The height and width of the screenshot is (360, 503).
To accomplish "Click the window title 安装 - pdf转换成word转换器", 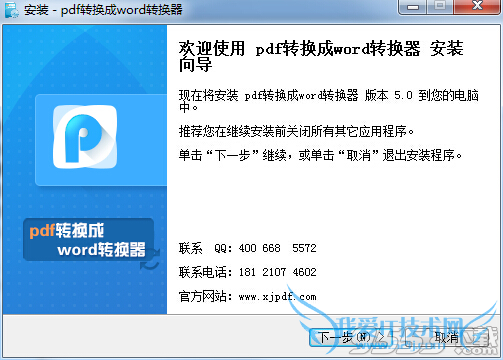I will point(103,10).
